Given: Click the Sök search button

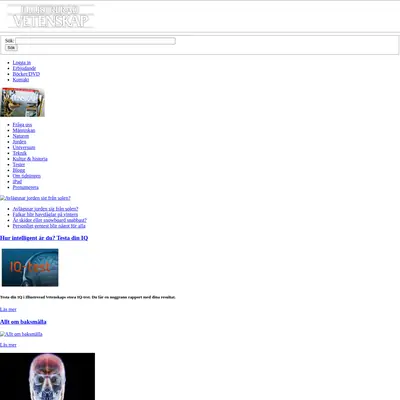Looking at the screenshot, I should (x=11, y=48).
